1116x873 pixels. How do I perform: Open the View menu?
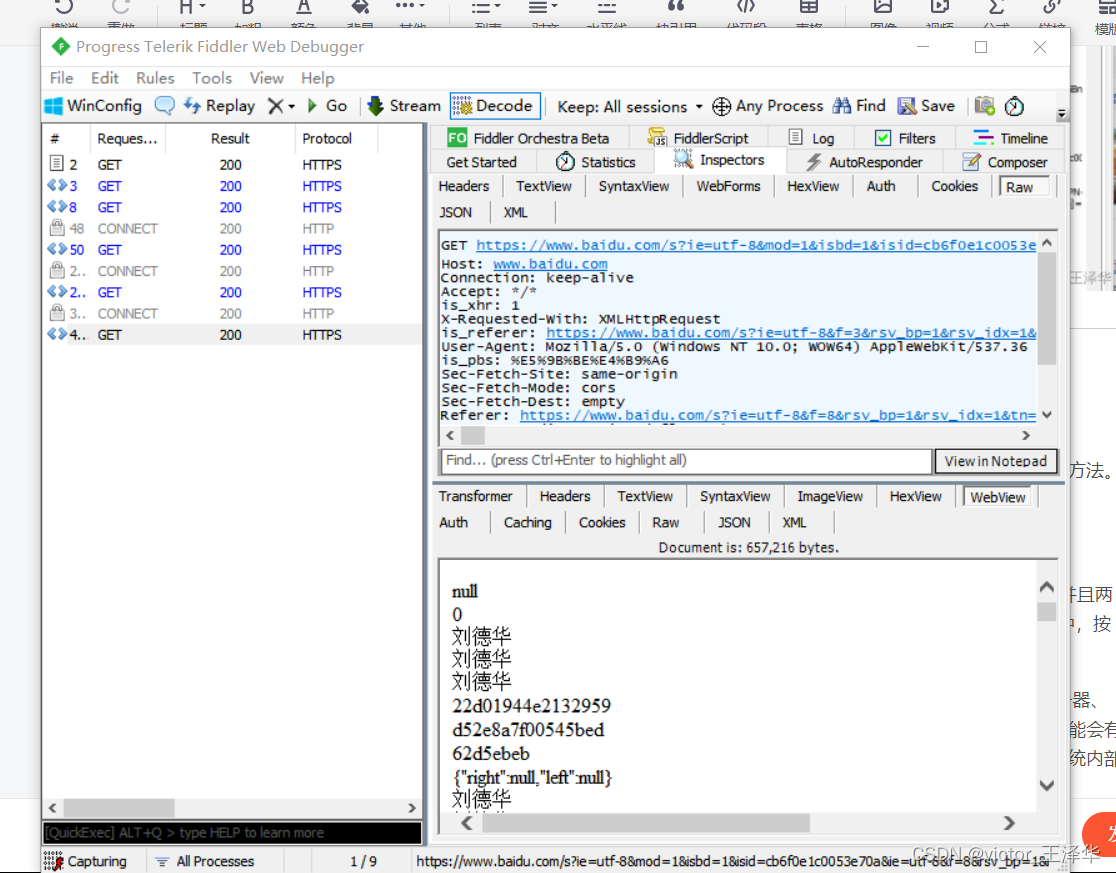pyautogui.click(x=266, y=78)
